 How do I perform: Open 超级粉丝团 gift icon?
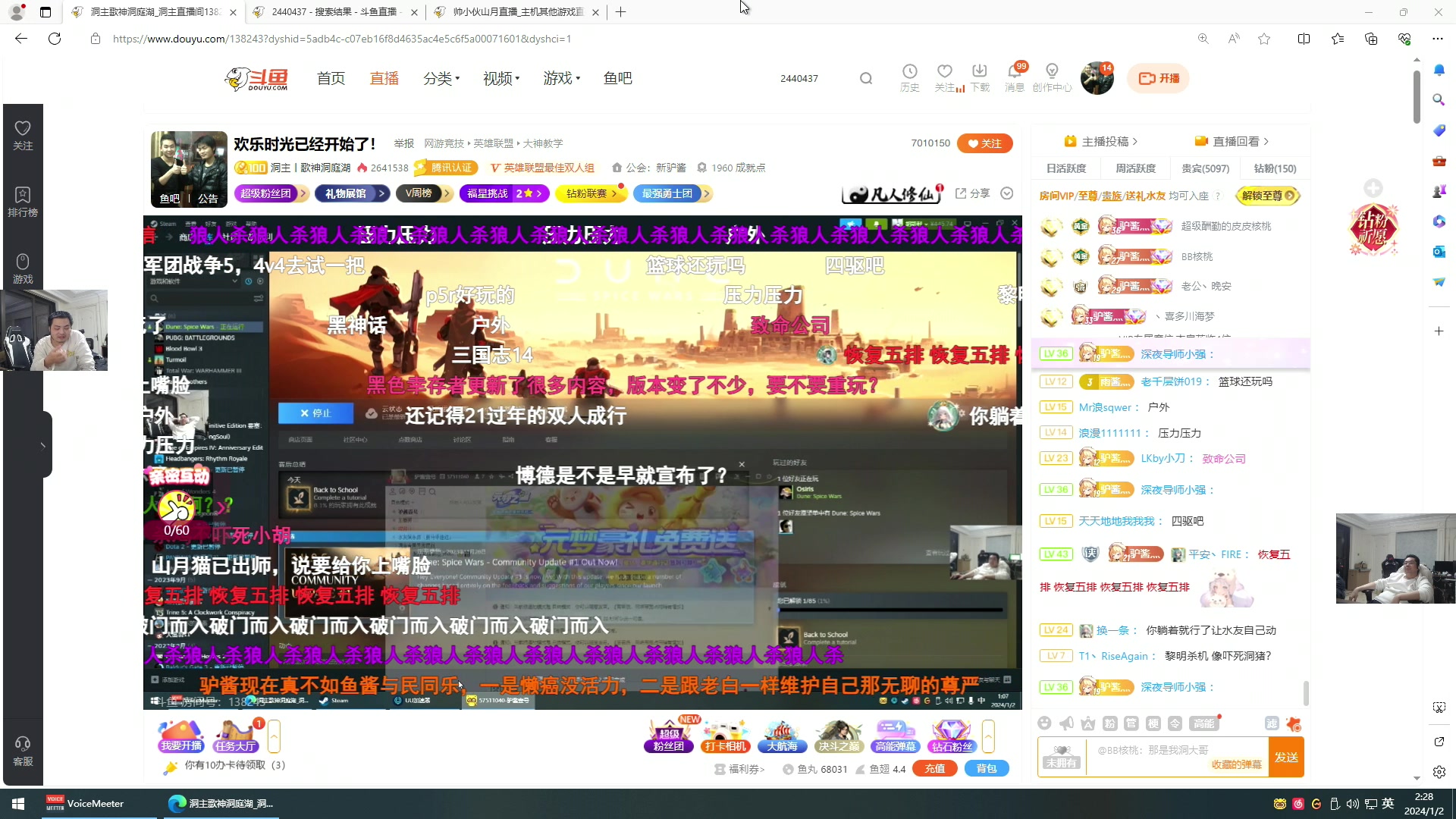[x=669, y=736]
